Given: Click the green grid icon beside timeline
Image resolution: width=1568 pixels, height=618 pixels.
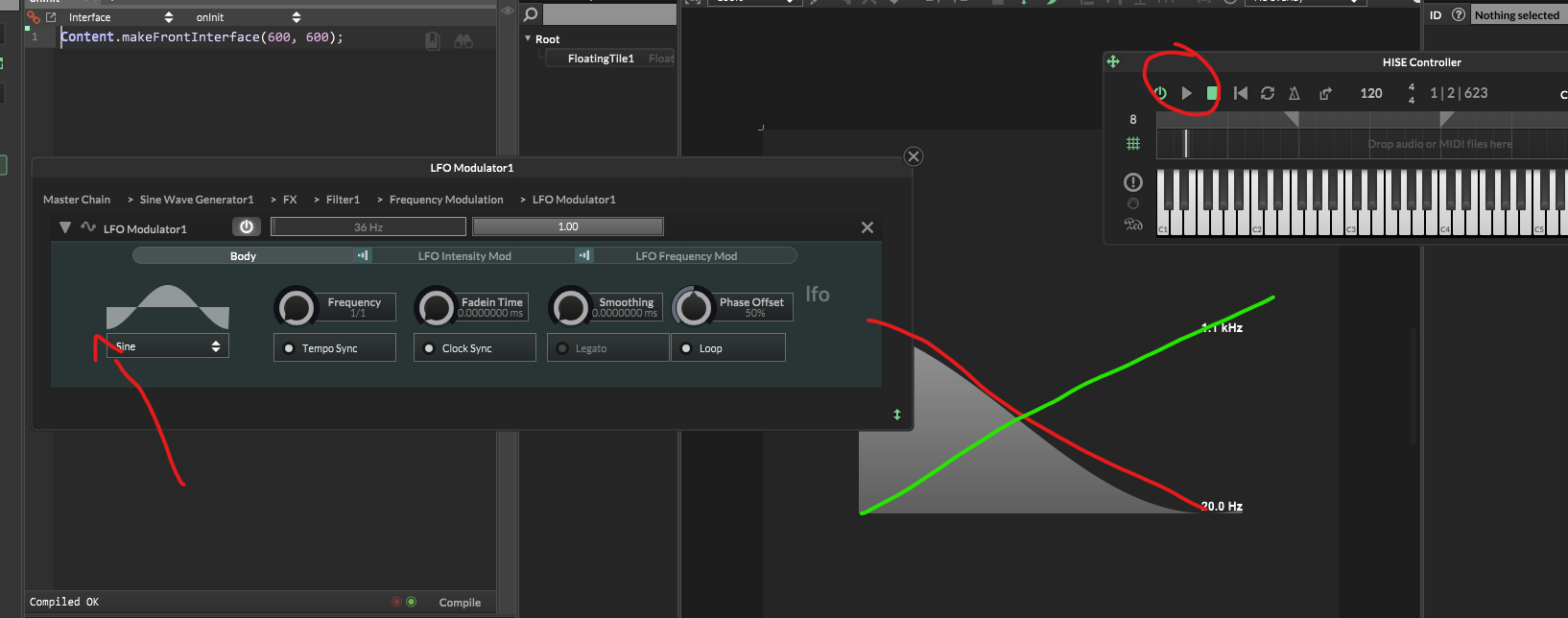Looking at the screenshot, I should [1133, 144].
